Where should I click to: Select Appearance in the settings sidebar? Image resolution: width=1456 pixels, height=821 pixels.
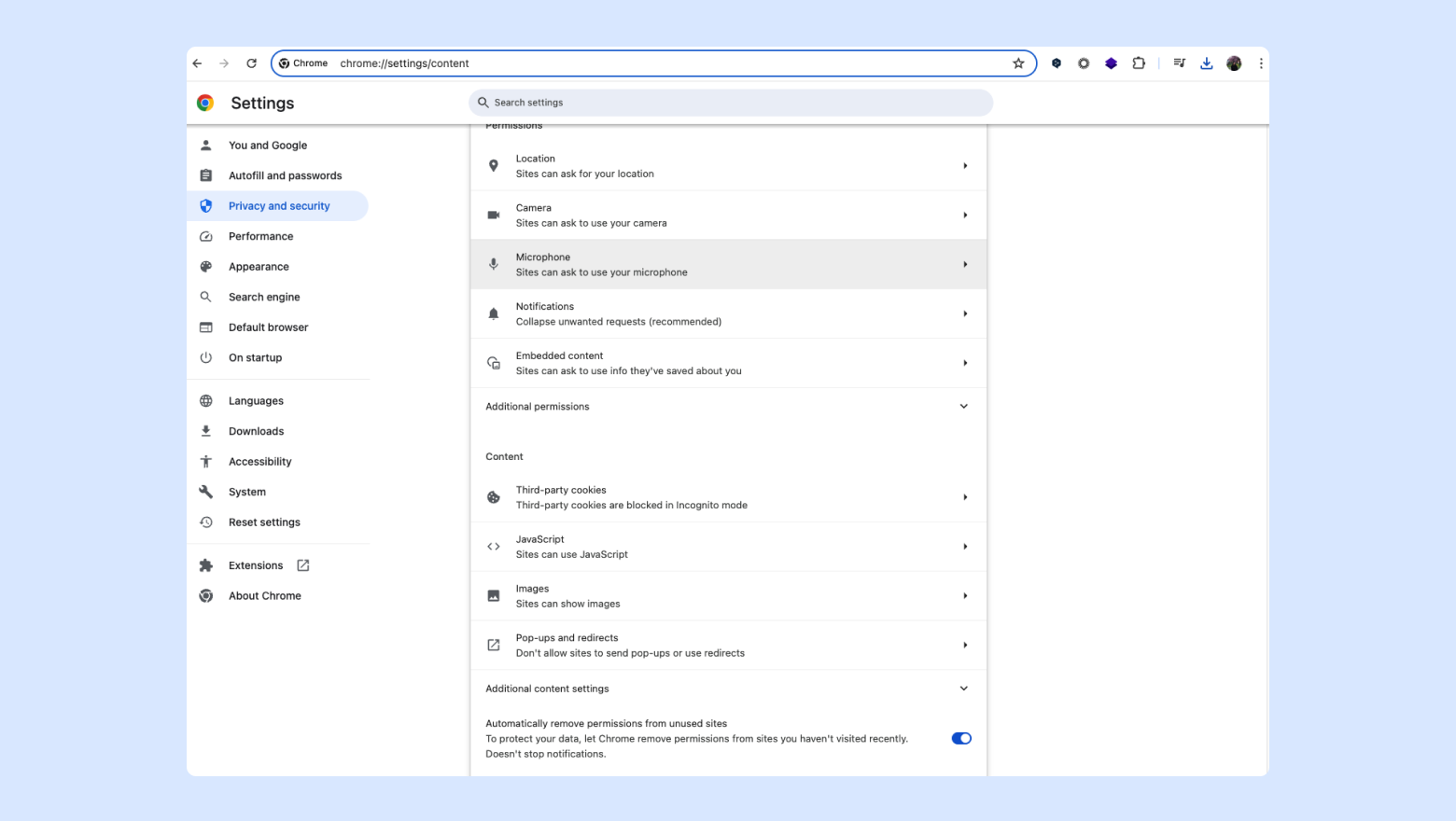tap(259, 267)
